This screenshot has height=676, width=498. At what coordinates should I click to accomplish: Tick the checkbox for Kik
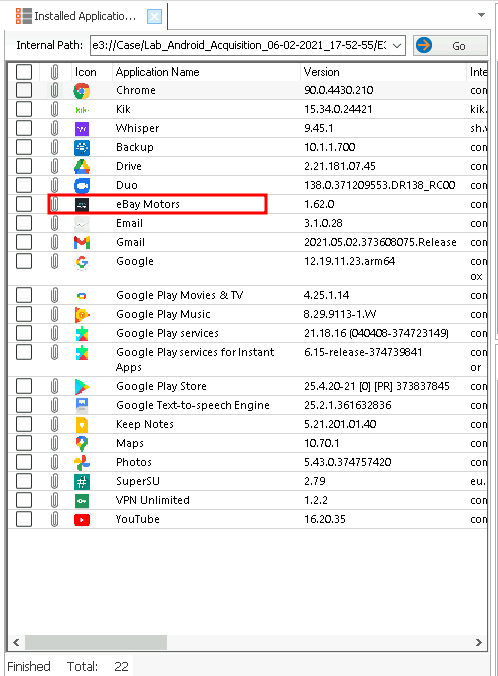24,109
